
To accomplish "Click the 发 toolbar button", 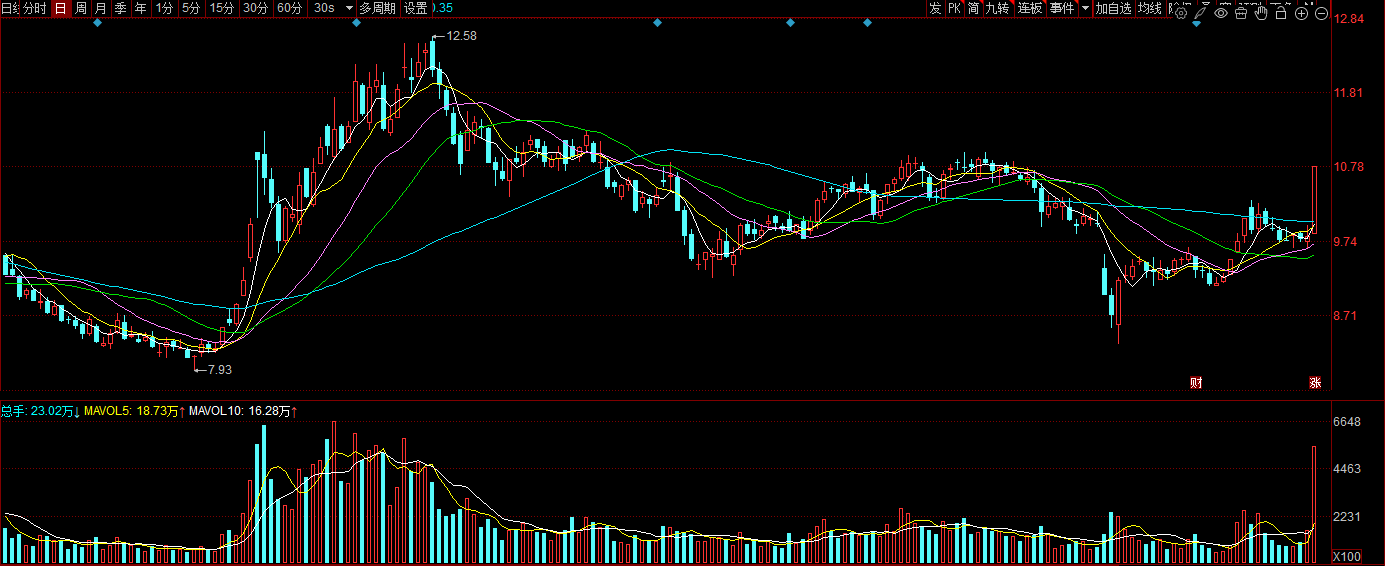I will click(935, 8).
